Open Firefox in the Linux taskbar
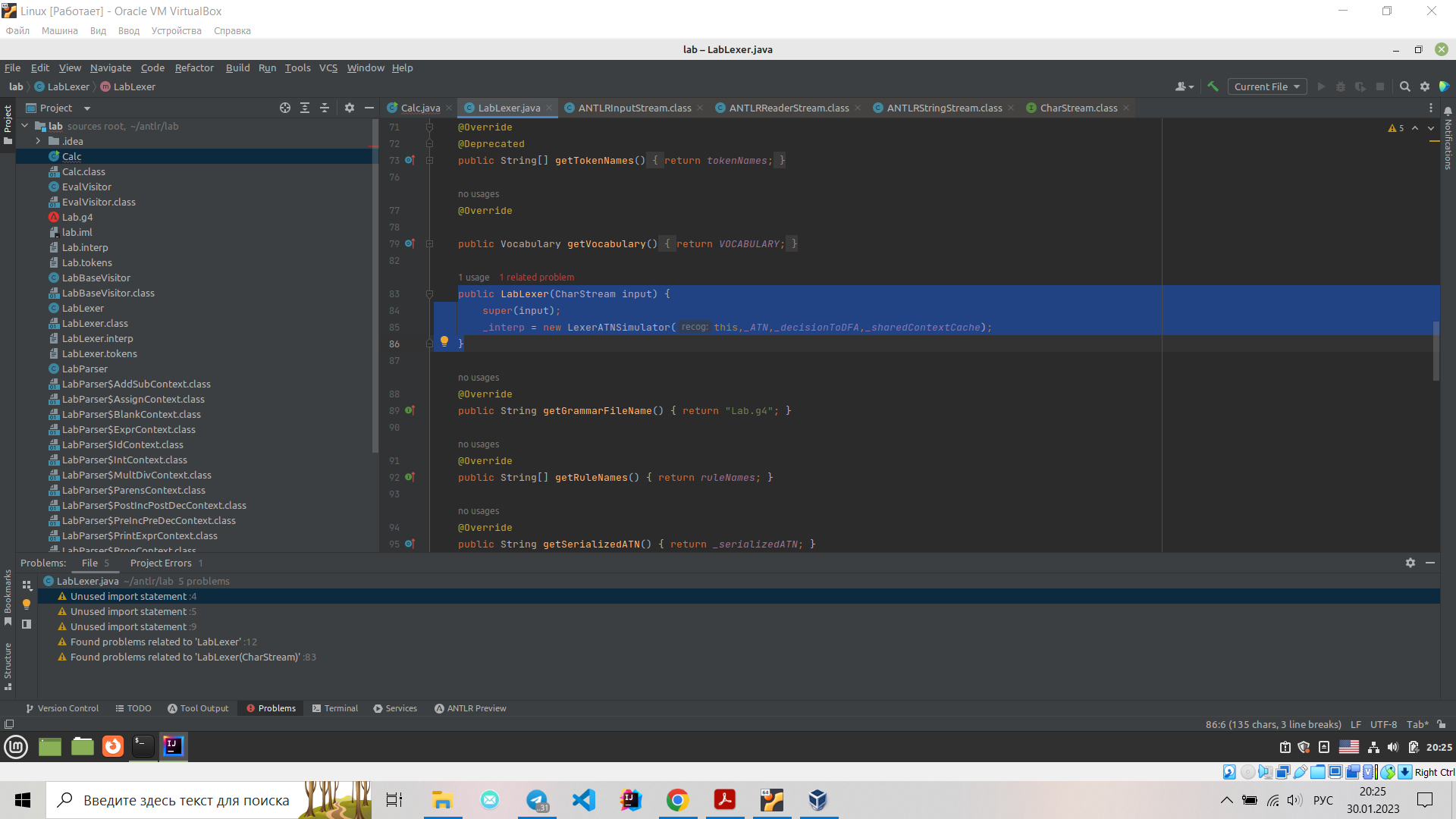This screenshot has width=1456, height=819. [113, 746]
